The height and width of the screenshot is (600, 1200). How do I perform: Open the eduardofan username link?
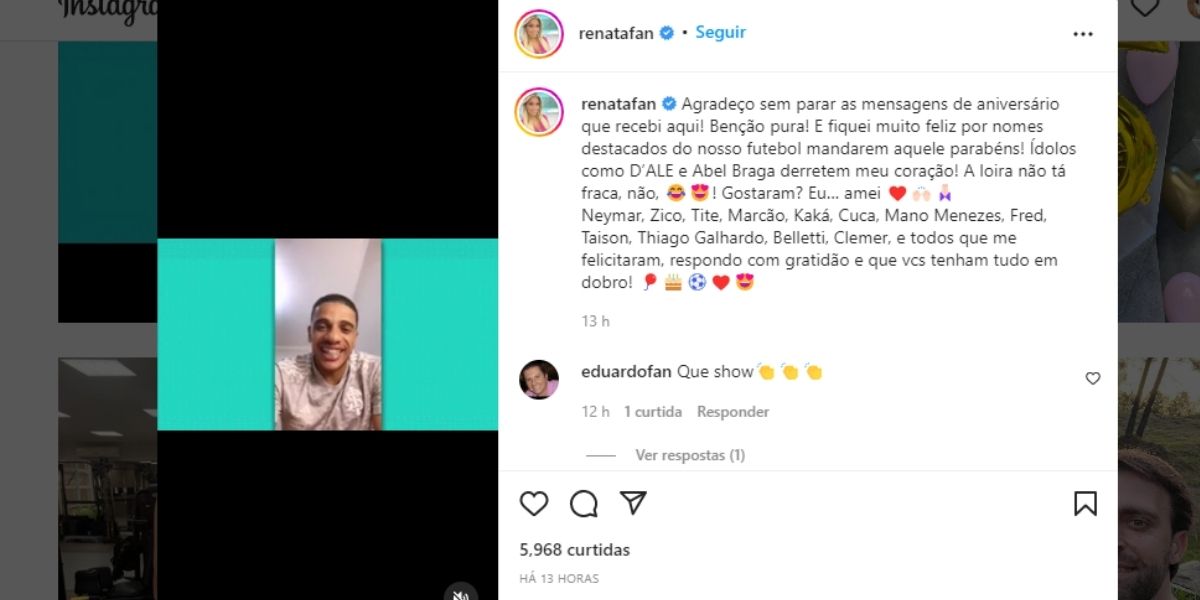pos(627,372)
